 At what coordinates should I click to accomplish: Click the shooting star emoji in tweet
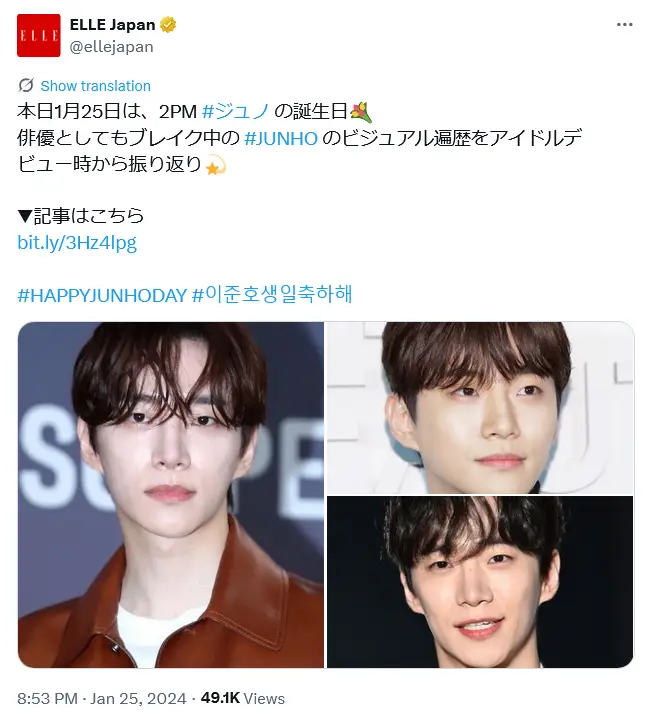[x=215, y=165]
